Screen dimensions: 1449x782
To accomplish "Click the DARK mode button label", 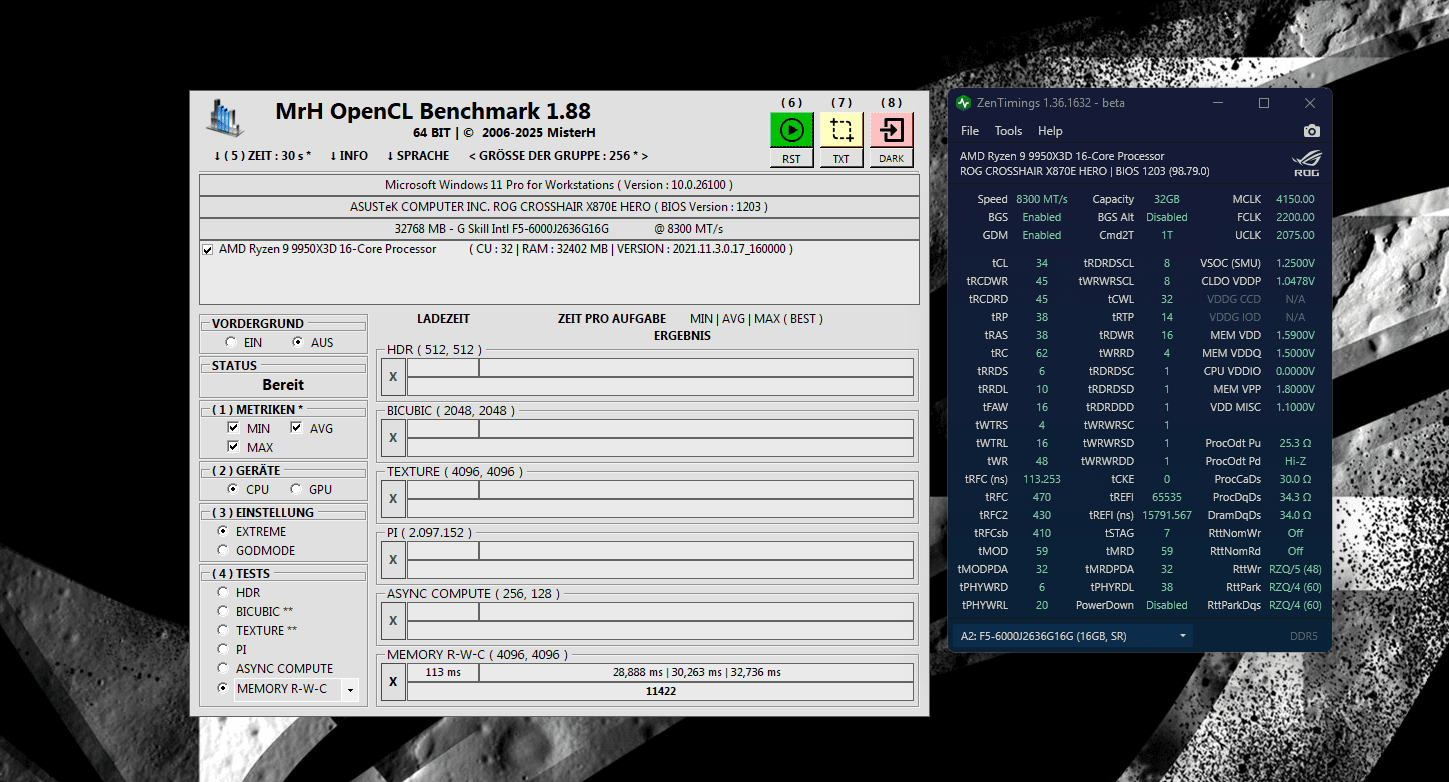I will (891, 159).
